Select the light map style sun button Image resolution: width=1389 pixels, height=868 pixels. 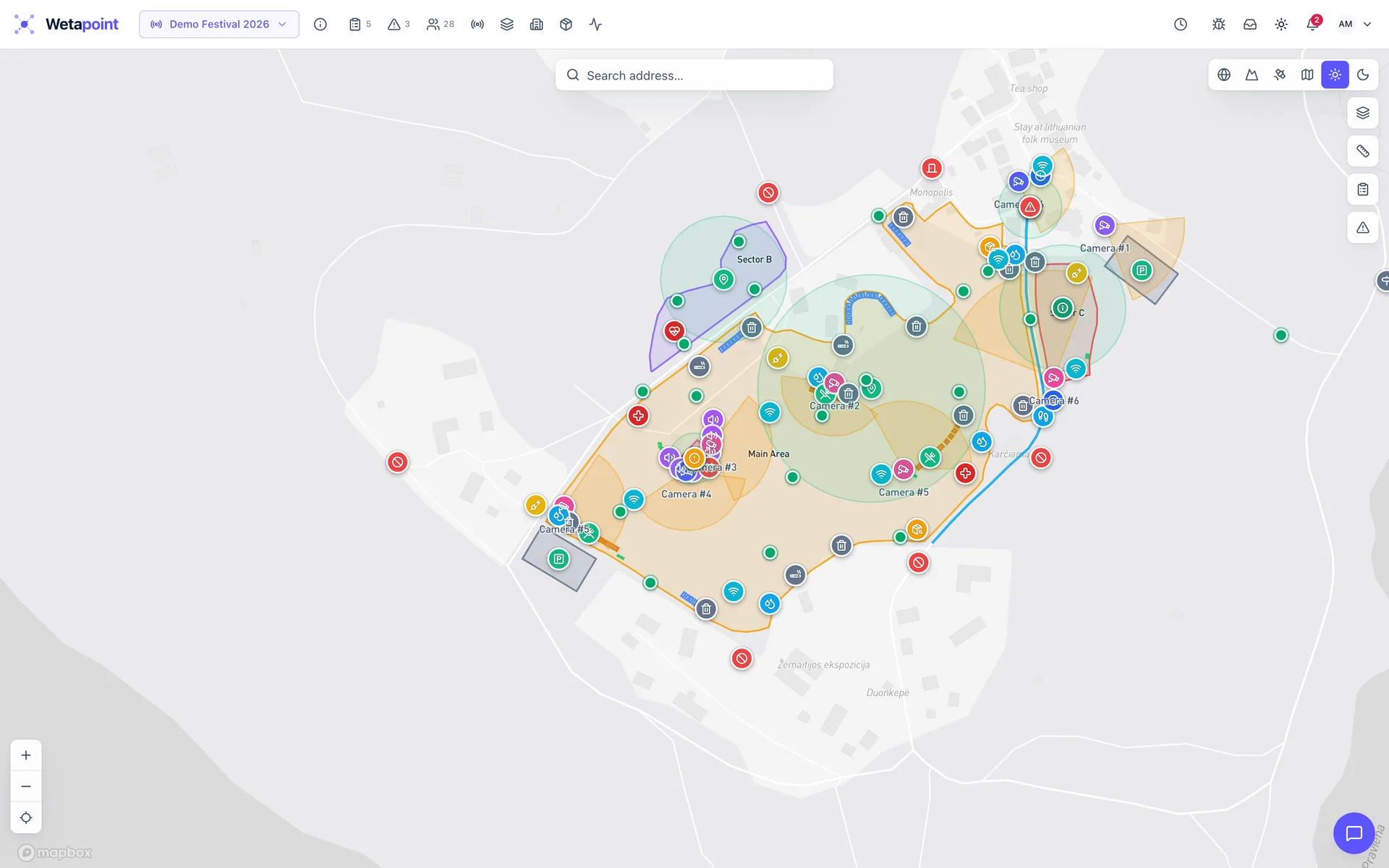[x=1335, y=75]
